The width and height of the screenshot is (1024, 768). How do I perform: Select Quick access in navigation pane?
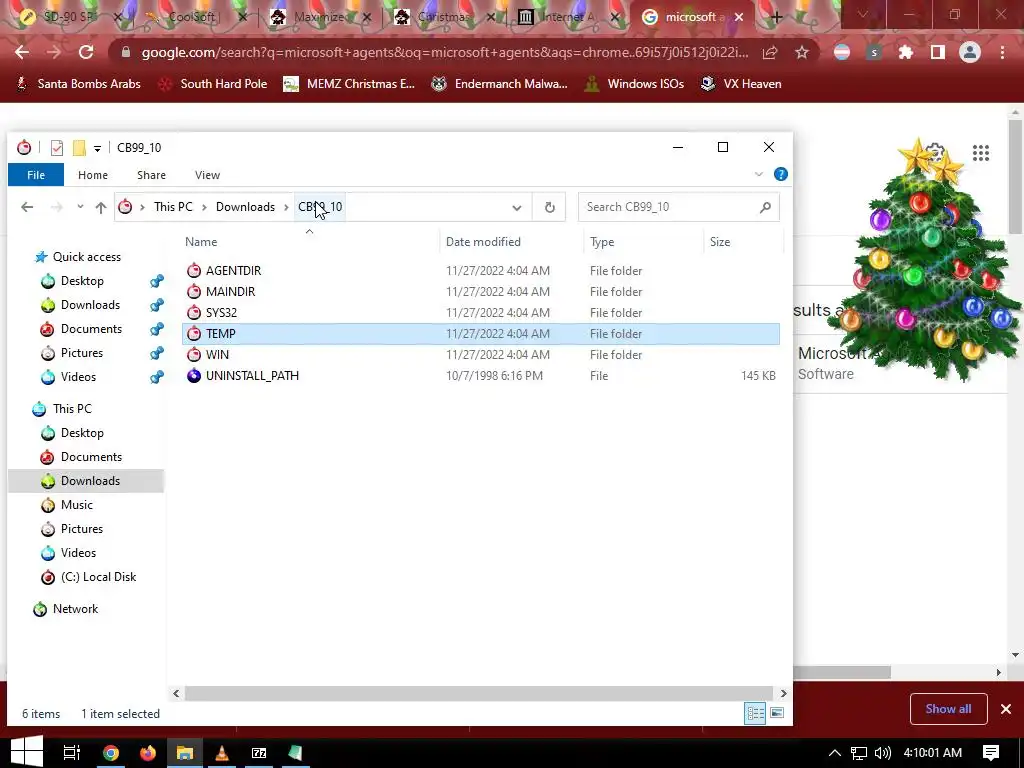pyautogui.click(x=86, y=257)
